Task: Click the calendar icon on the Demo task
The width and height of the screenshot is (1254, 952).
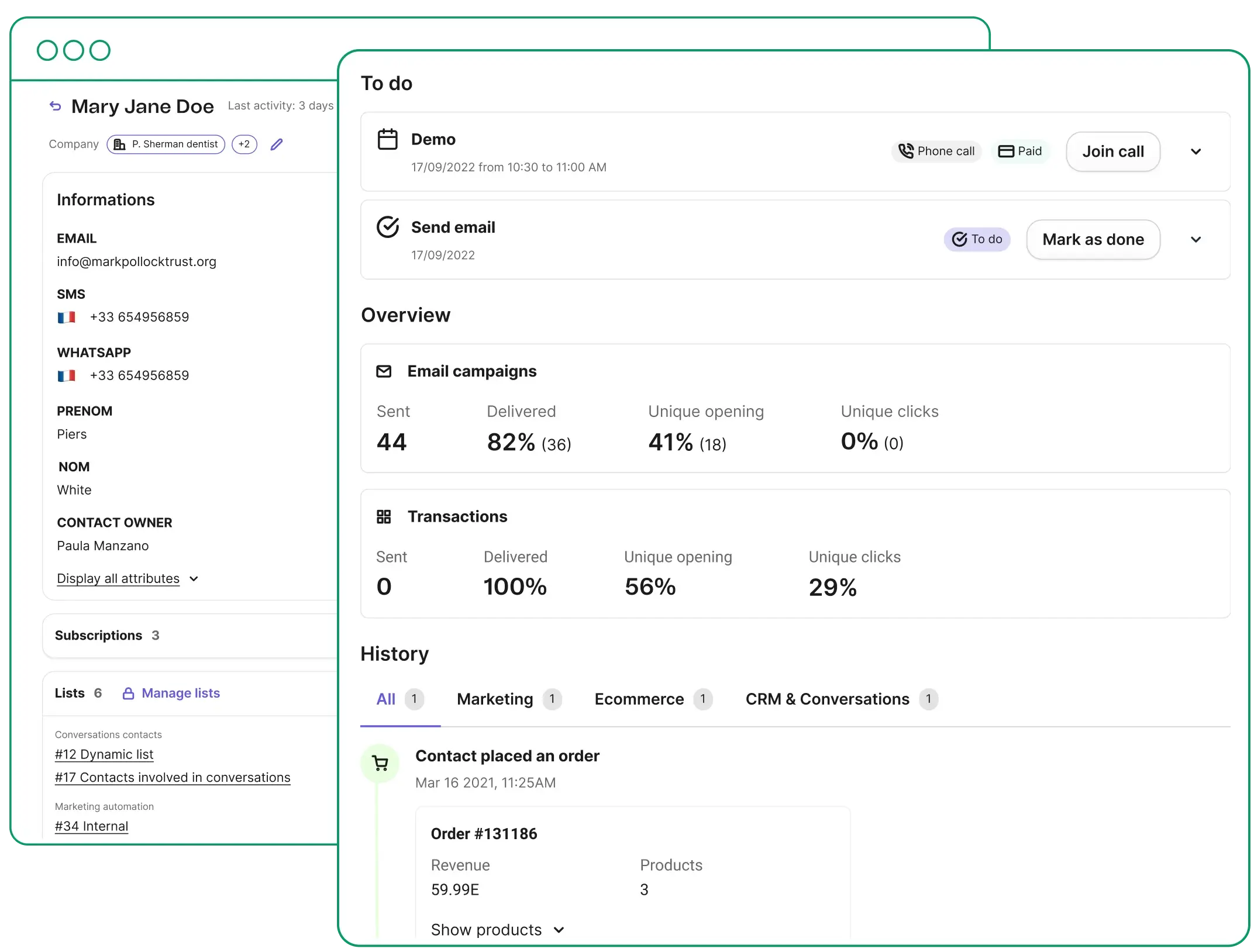Action: coord(388,139)
